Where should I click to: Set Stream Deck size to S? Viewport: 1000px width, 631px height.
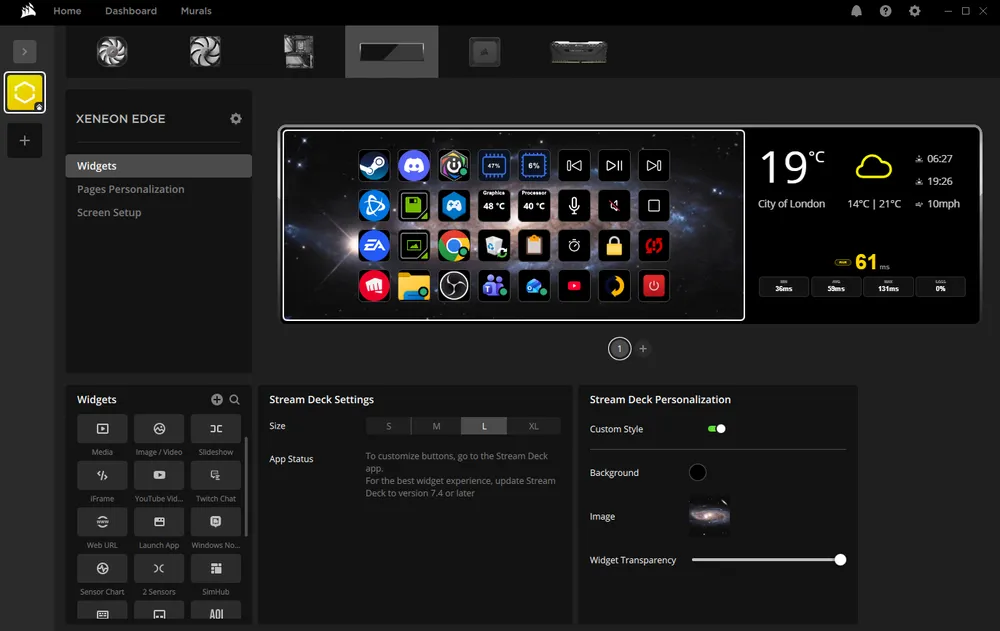[388, 426]
